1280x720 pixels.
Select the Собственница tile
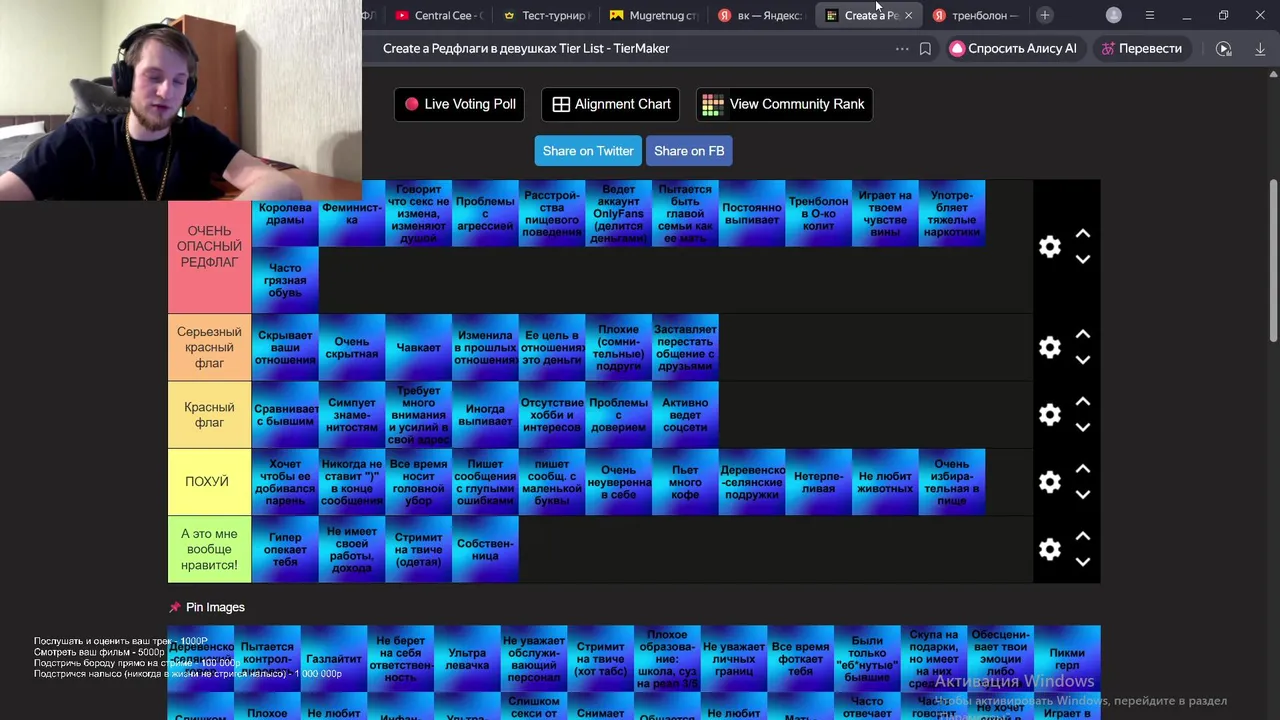[485, 549]
